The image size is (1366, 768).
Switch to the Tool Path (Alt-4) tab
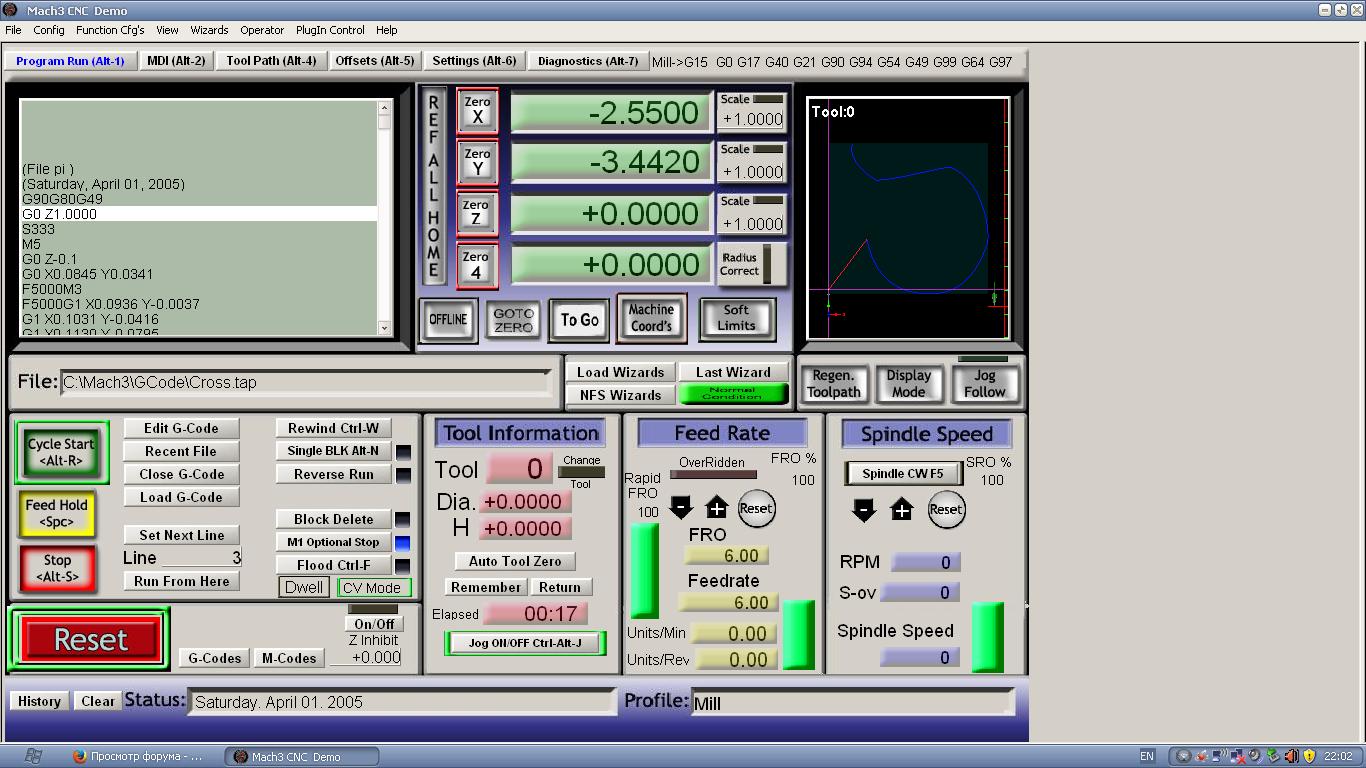click(271, 61)
